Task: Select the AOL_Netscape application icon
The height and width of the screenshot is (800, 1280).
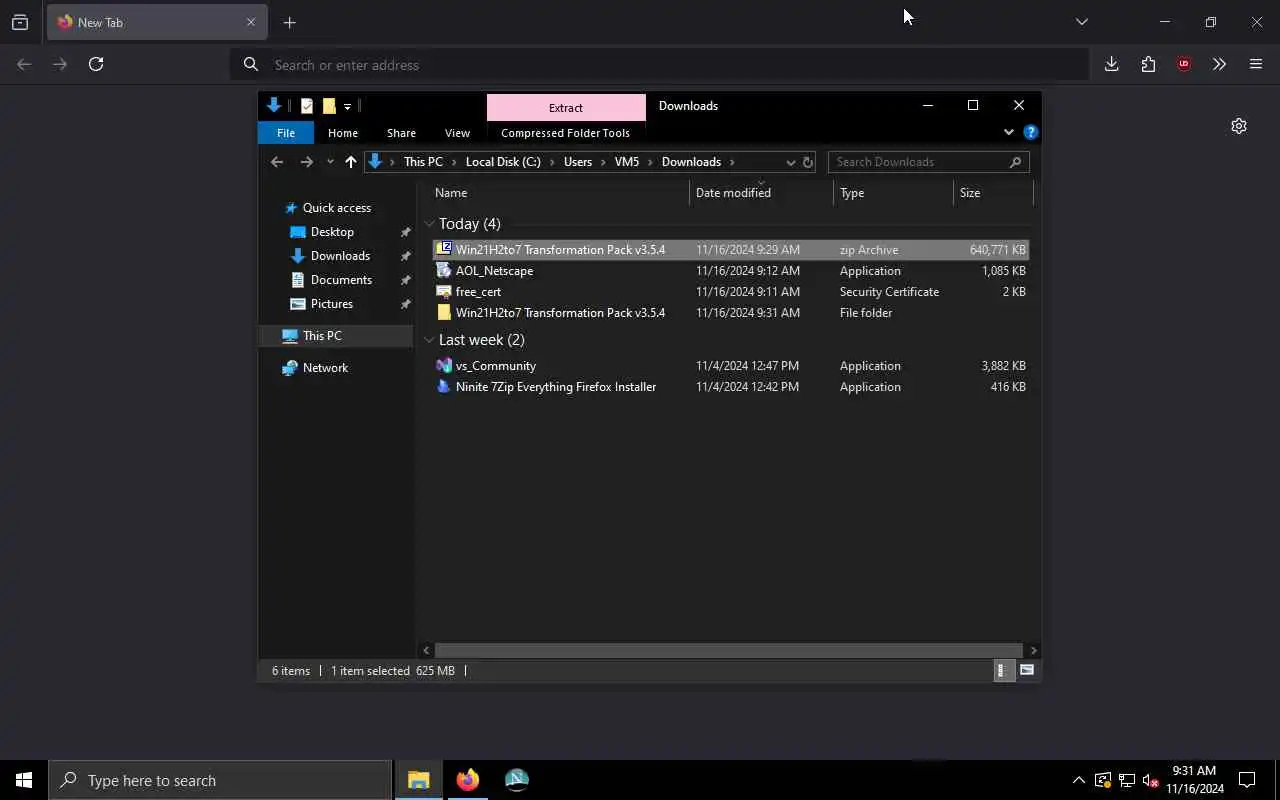Action: pos(444,270)
